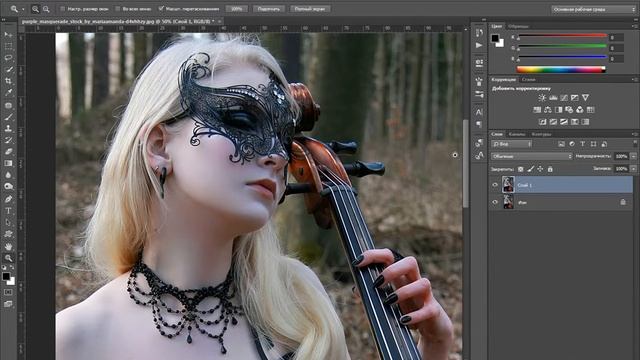The height and width of the screenshot is (360, 640).
Task: Add a Channel Mixer adjustment
Action: click(580, 110)
